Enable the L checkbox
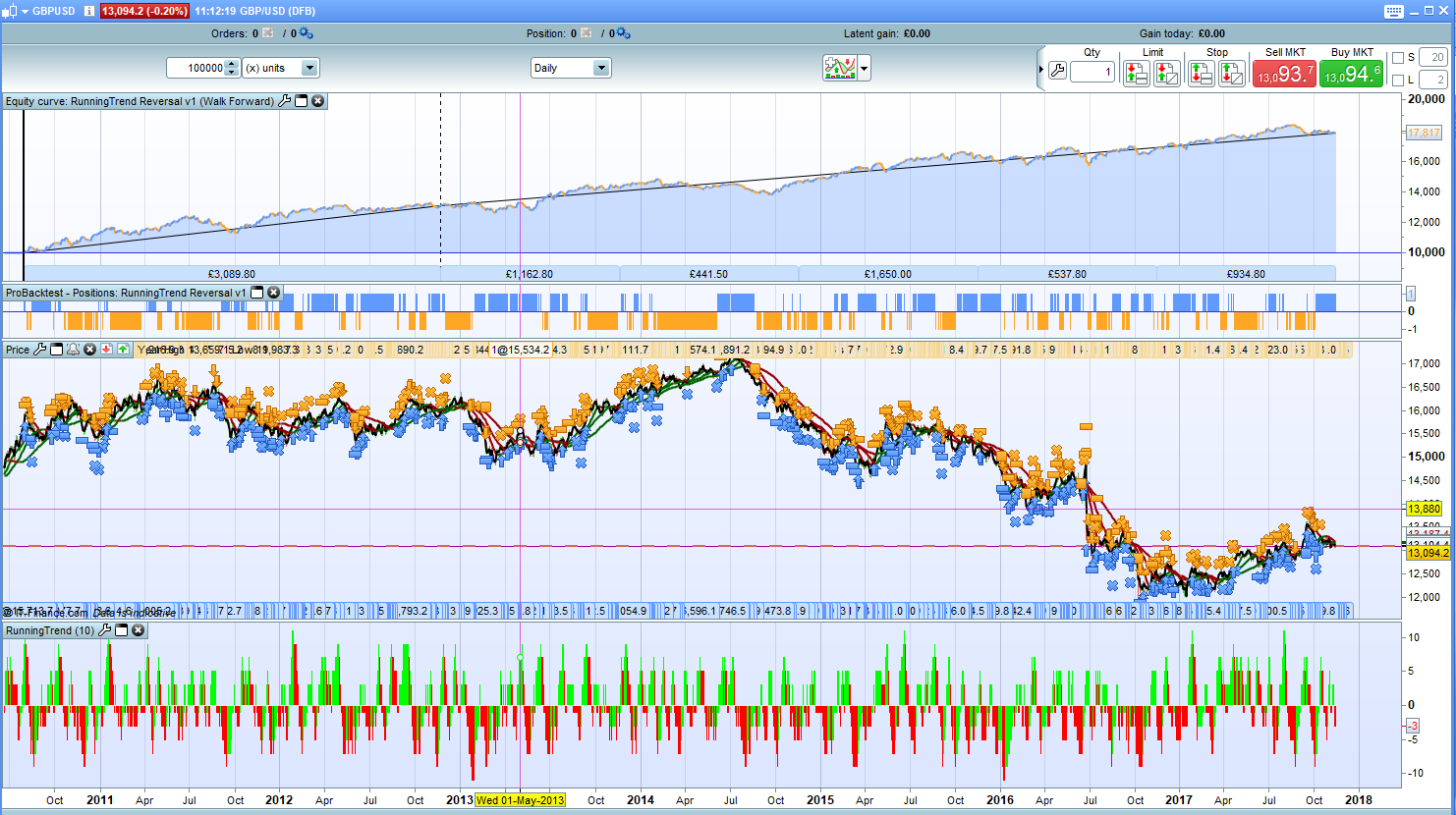 [x=1398, y=81]
